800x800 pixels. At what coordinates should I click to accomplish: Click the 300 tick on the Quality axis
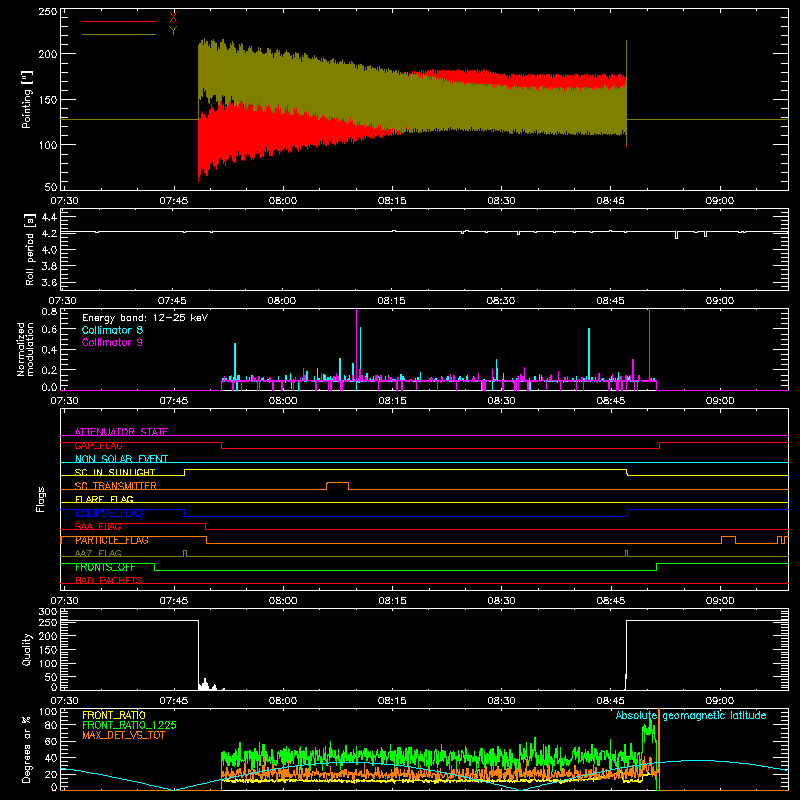[48, 611]
